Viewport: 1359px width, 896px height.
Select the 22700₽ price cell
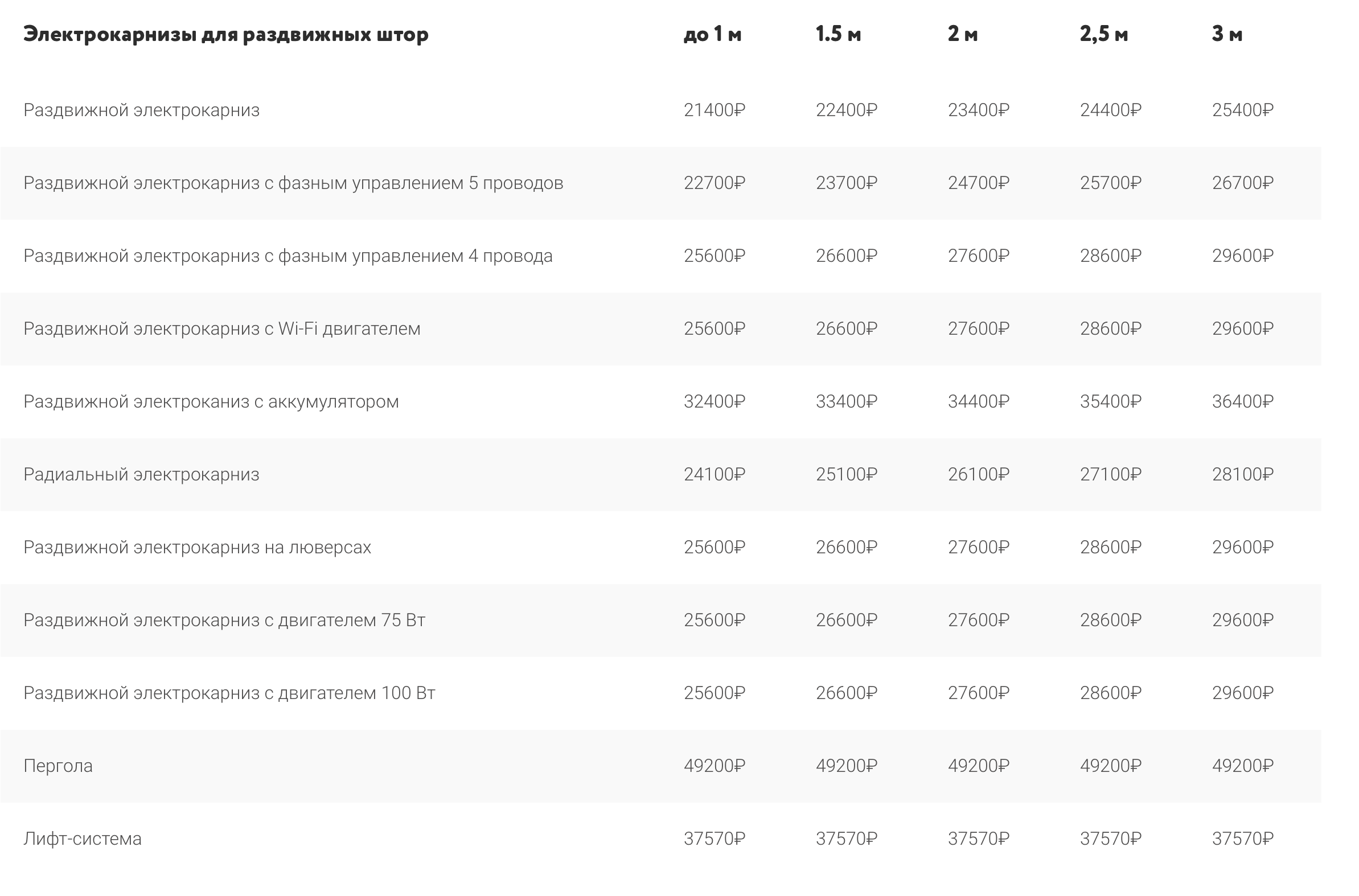[715, 183]
